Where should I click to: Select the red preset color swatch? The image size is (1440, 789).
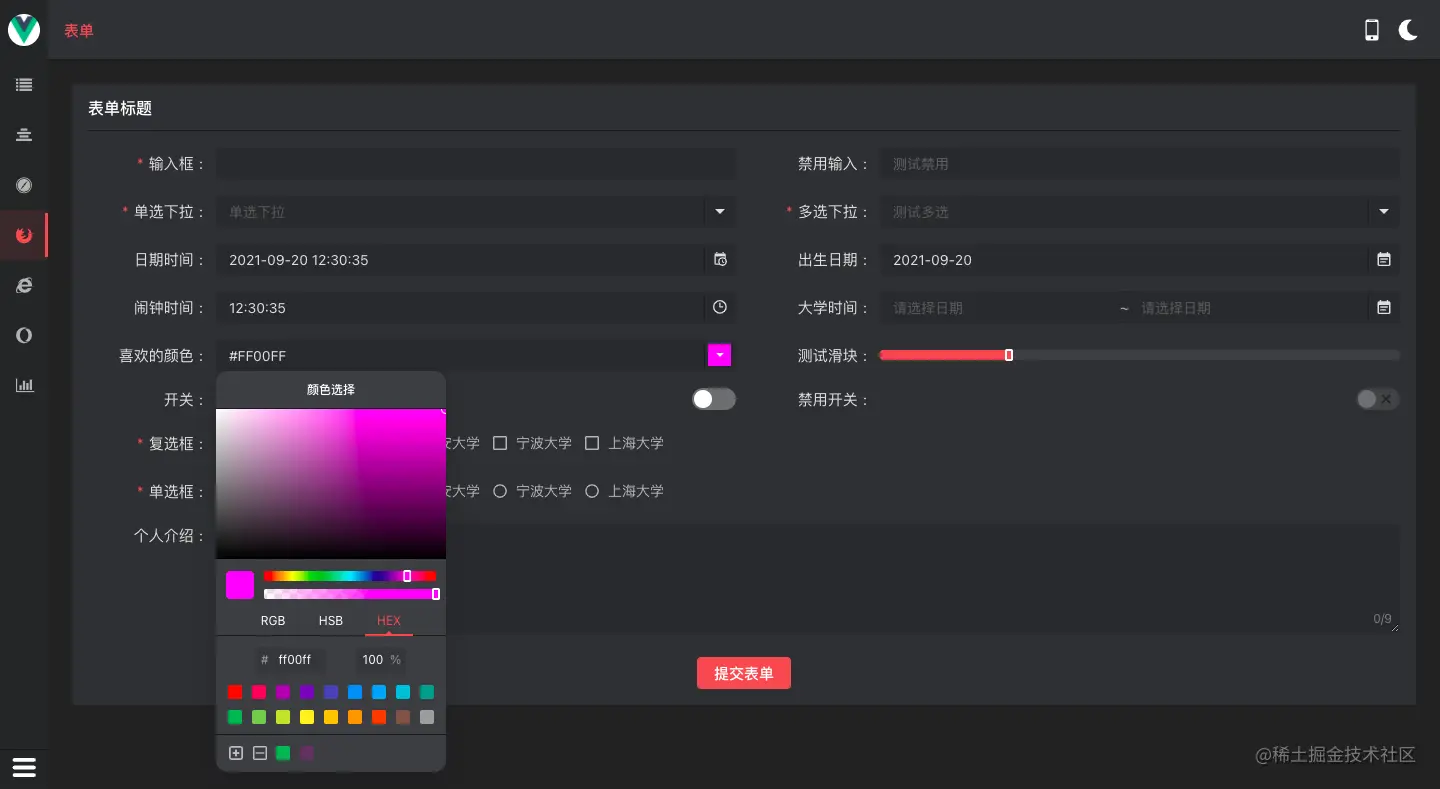[235, 692]
